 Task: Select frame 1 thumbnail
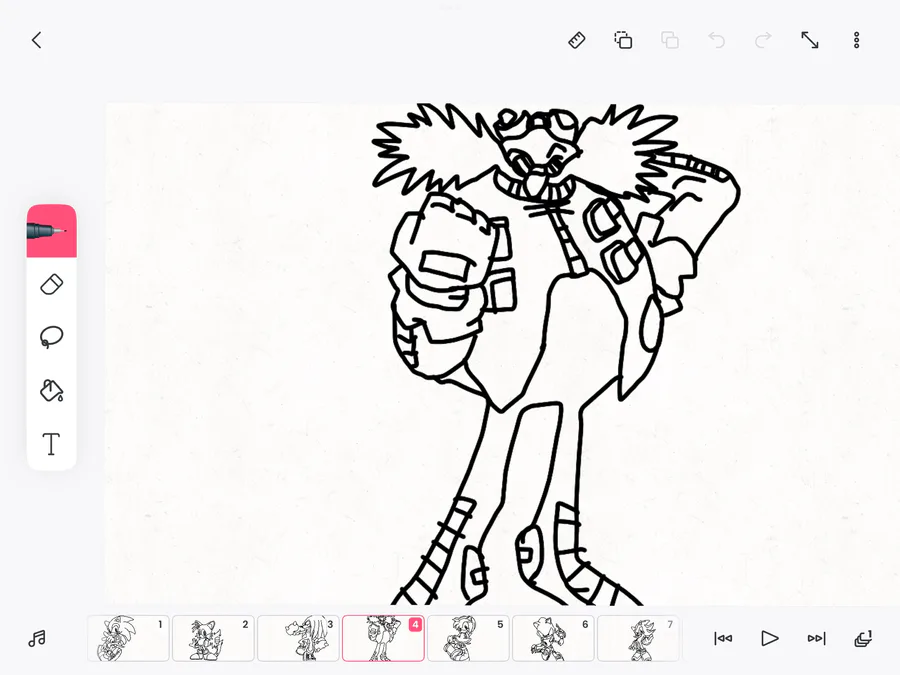pyautogui.click(x=128, y=638)
